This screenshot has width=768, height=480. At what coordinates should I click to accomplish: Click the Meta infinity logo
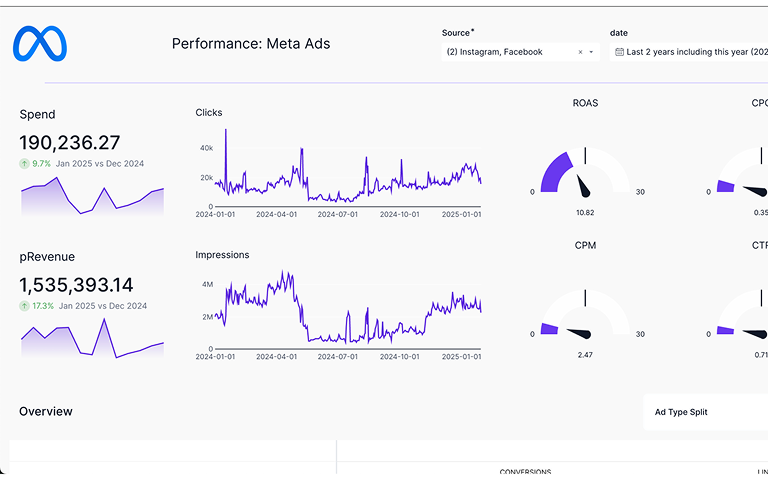pos(40,45)
